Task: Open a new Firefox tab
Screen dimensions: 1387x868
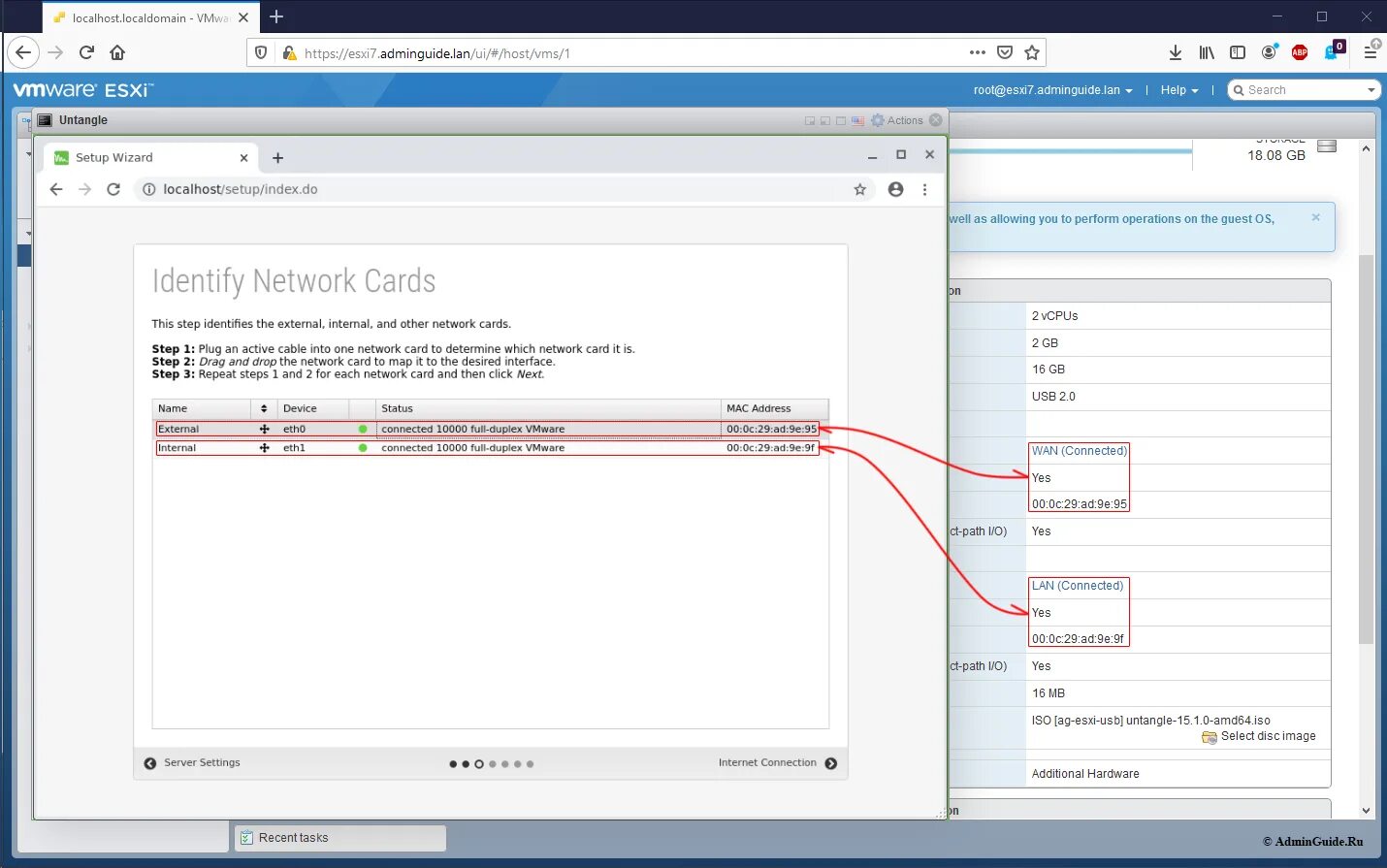Action: click(276, 16)
